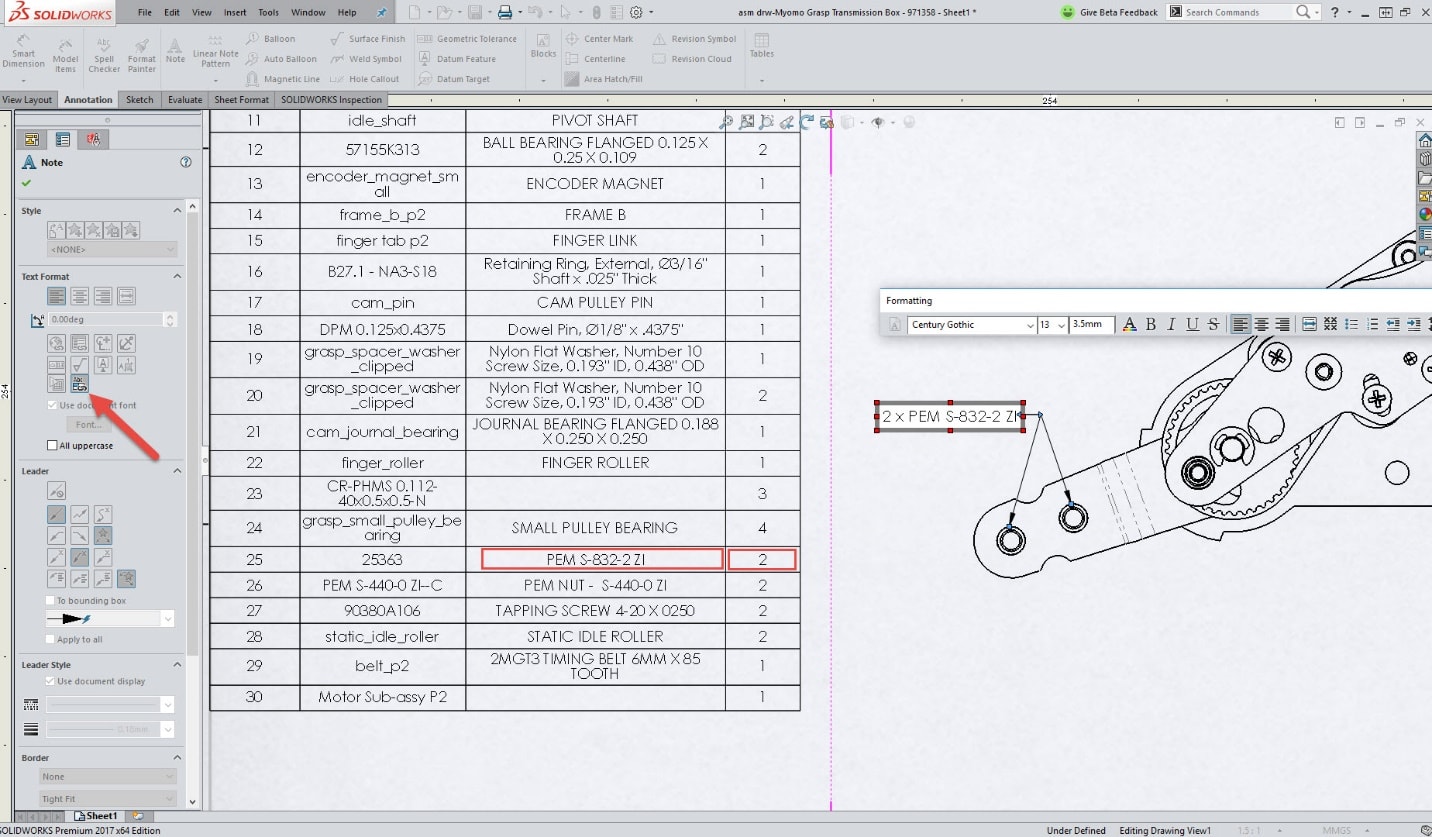This screenshot has height=837, width=1432.
Task: Click the Surface Finish tool
Action: [367, 39]
